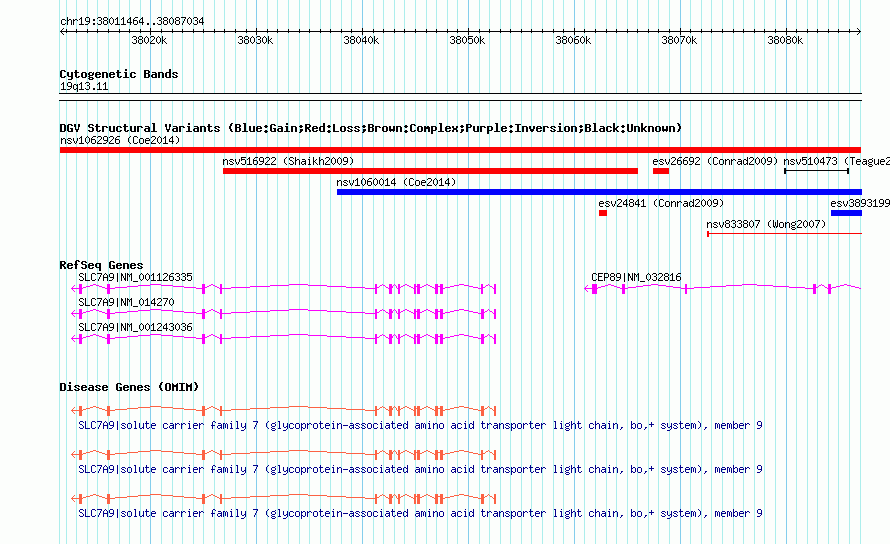Select the nsv516922 (Shaikh2009) red variant bar

pyautogui.click(x=430, y=171)
